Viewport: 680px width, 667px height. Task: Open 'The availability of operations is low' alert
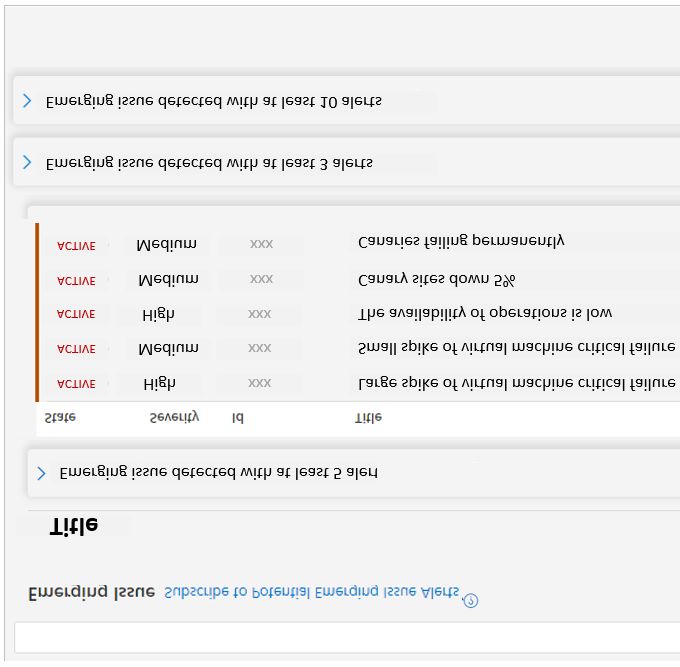pos(485,313)
